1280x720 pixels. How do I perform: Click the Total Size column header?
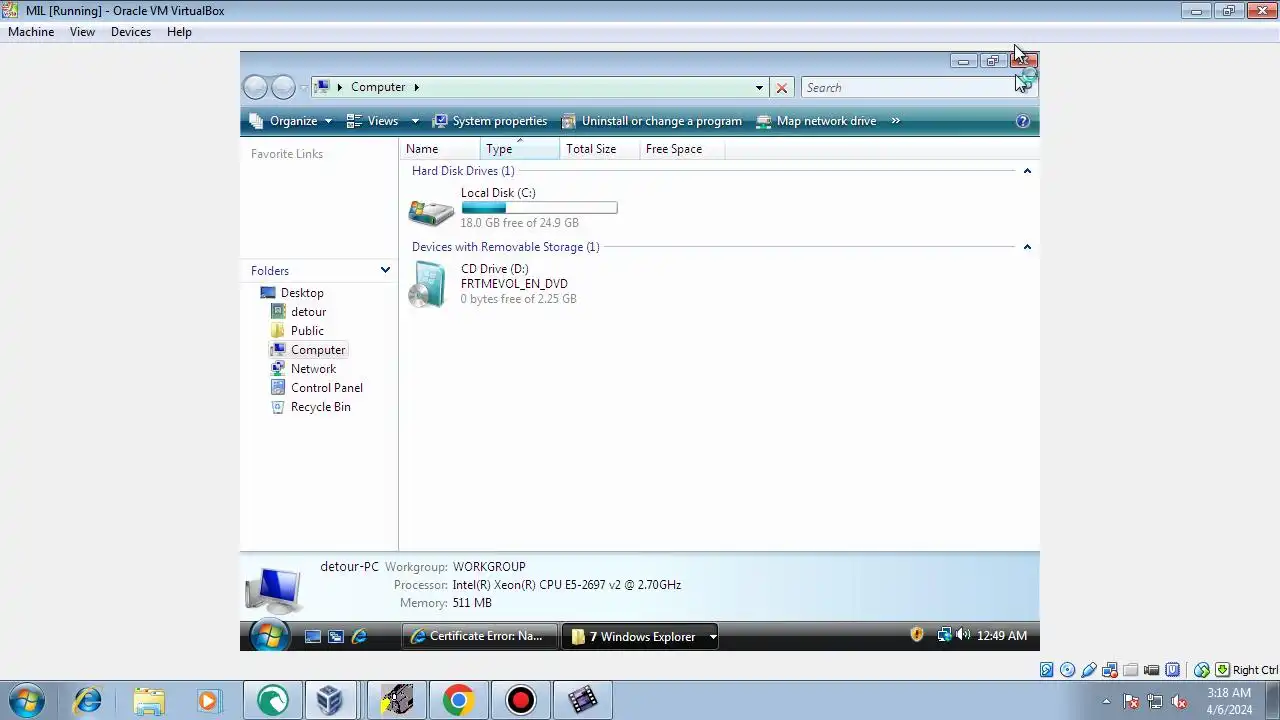[x=600, y=149]
